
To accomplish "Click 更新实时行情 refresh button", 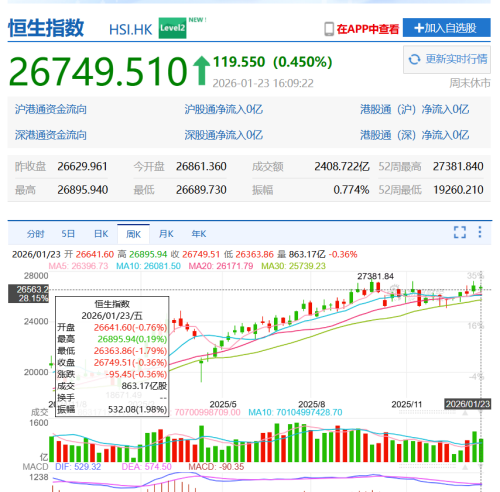I will point(447,59).
